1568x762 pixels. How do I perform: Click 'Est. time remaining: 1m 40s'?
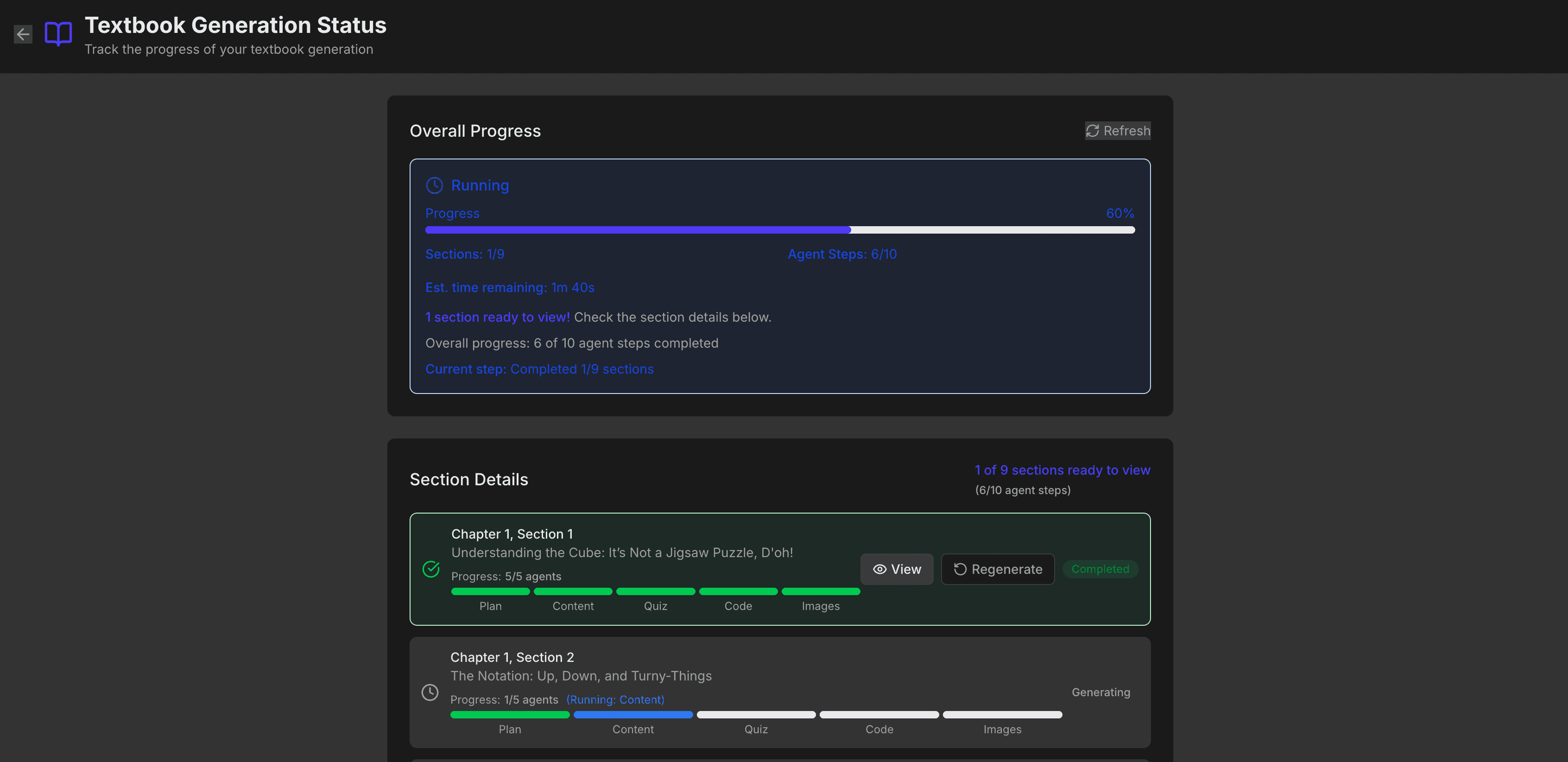pos(510,287)
